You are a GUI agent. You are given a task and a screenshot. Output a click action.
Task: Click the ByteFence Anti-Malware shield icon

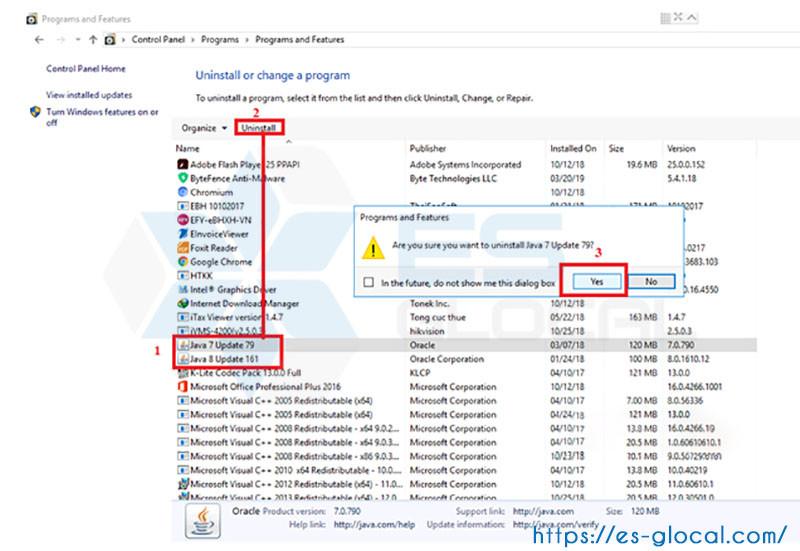(x=182, y=178)
